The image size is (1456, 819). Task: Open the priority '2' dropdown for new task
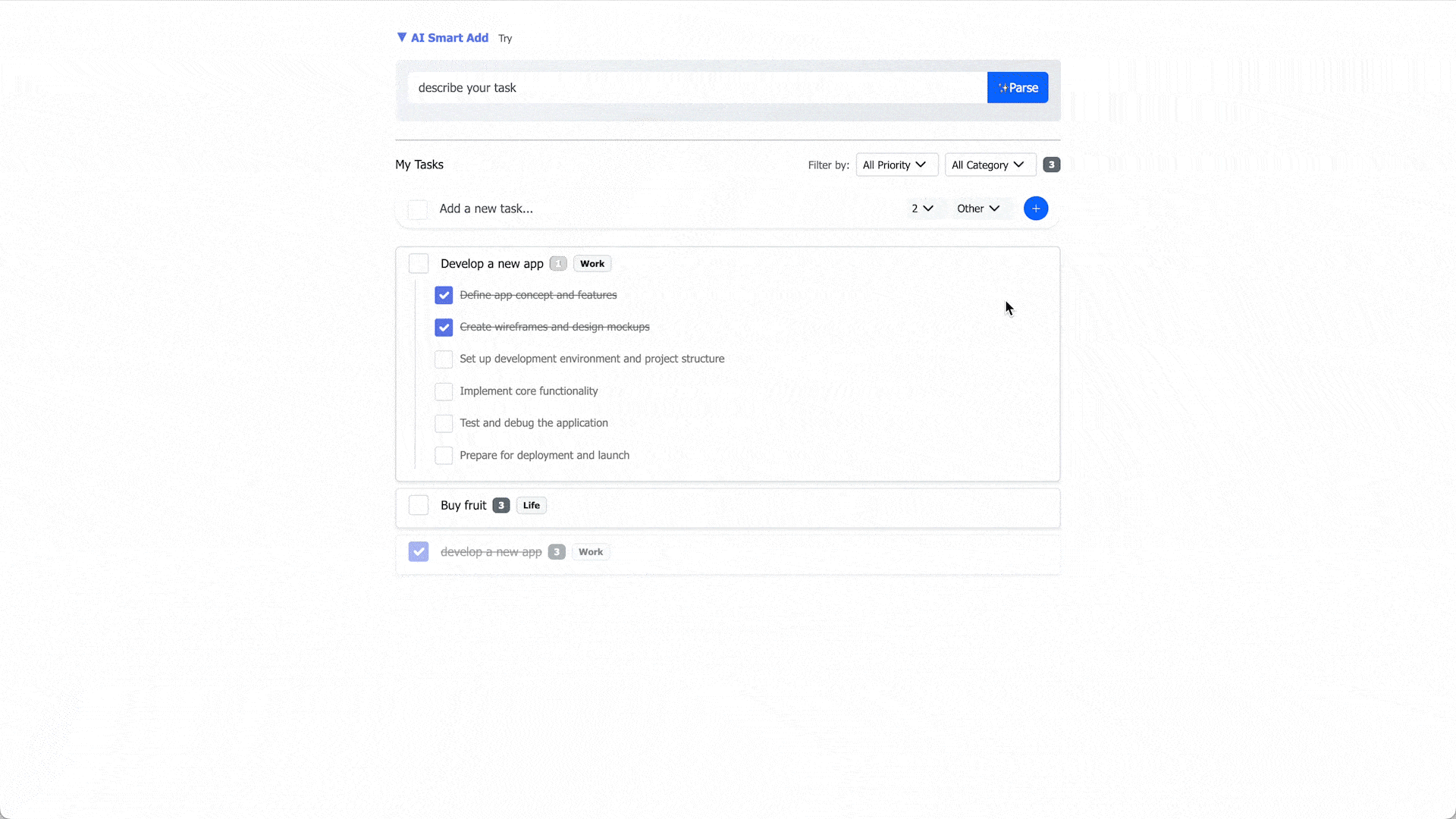coord(922,208)
